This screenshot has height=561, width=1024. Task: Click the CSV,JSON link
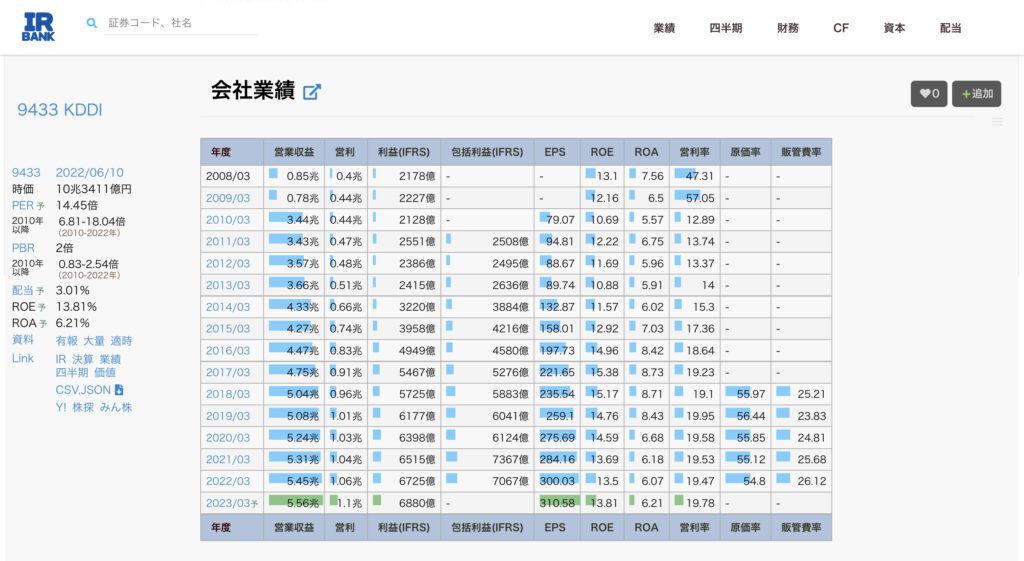pos(83,390)
